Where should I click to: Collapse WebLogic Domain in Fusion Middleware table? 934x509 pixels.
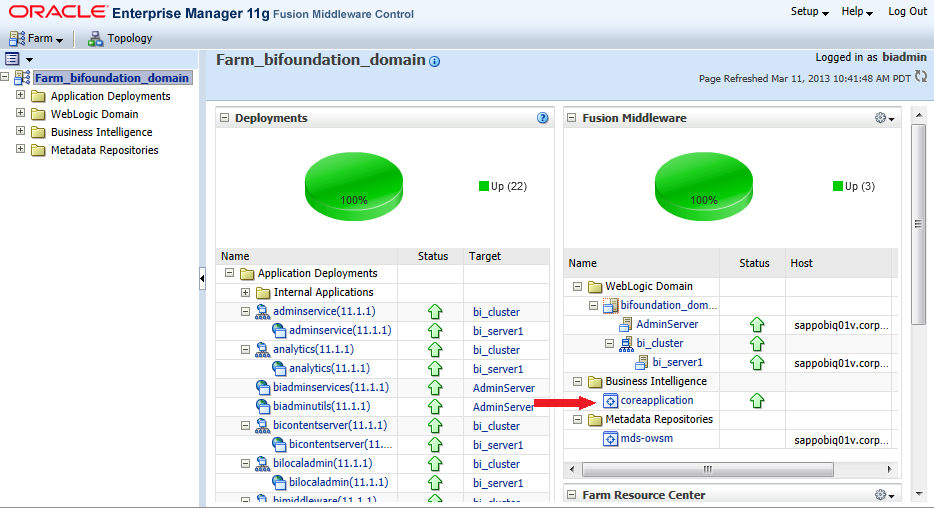pos(577,286)
